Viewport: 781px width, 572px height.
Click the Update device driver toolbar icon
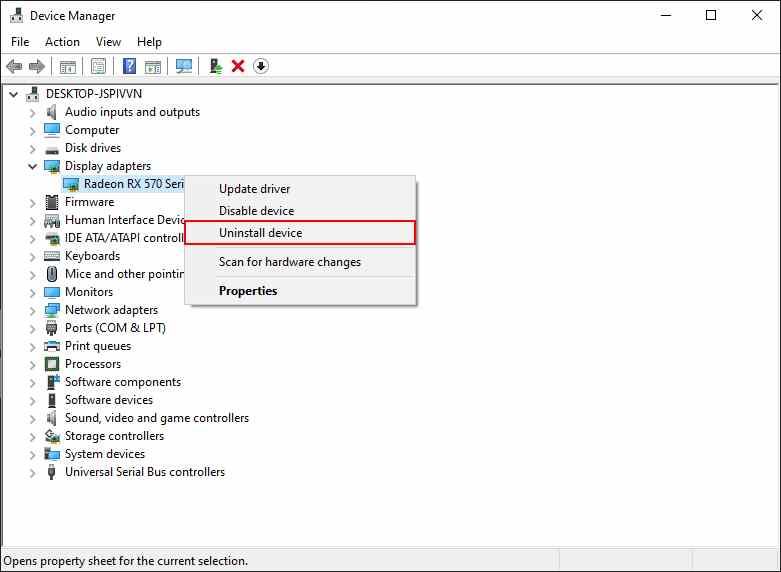[x=215, y=66]
